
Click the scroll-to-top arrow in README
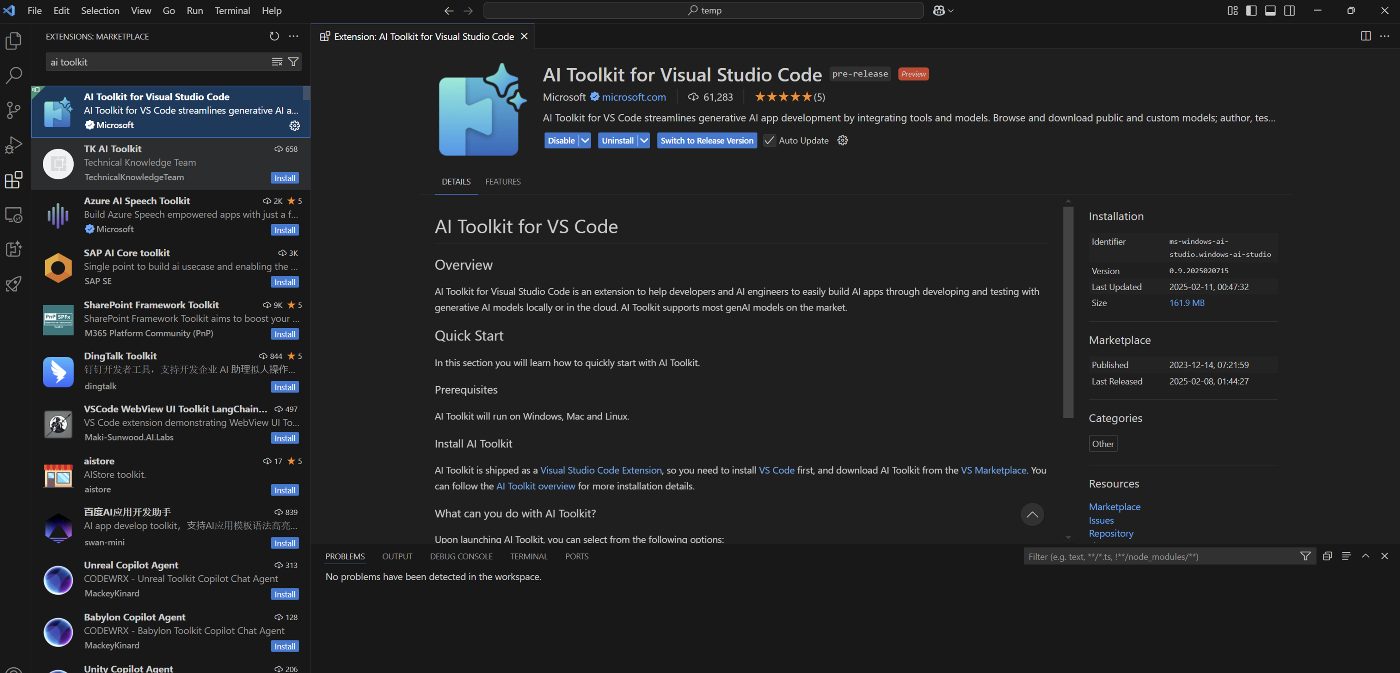point(1032,514)
